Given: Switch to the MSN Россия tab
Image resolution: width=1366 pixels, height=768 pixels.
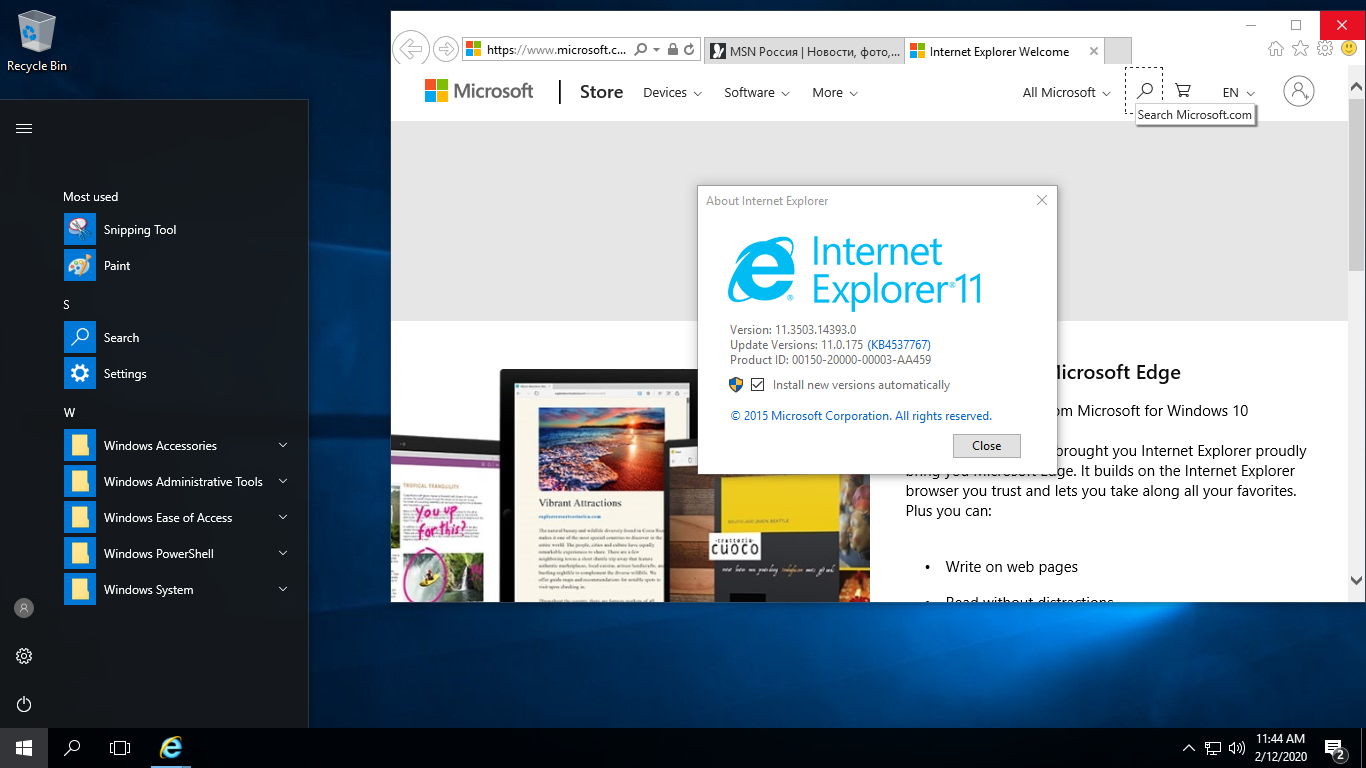Looking at the screenshot, I should pyautogui.click(x=804, y=51).
